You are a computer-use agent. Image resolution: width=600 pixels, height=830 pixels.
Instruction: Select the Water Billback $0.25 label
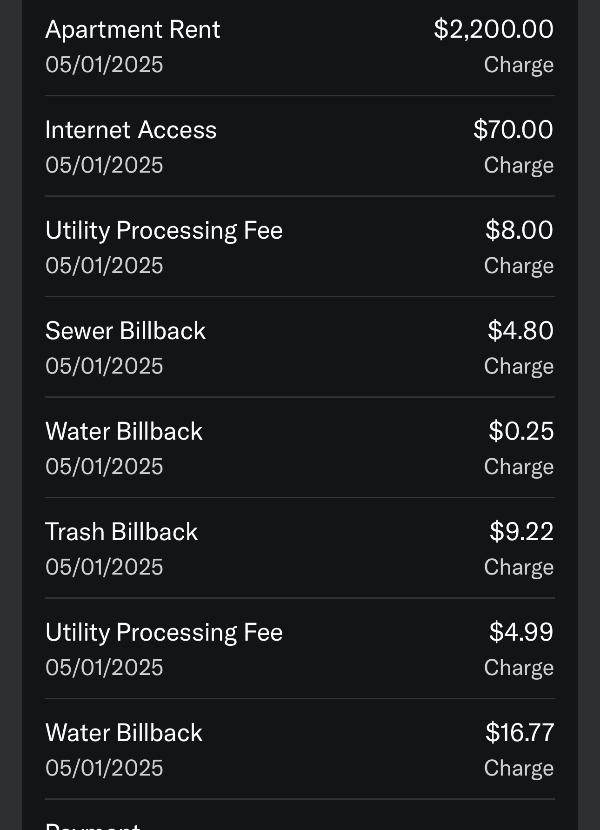click(124, 431)
